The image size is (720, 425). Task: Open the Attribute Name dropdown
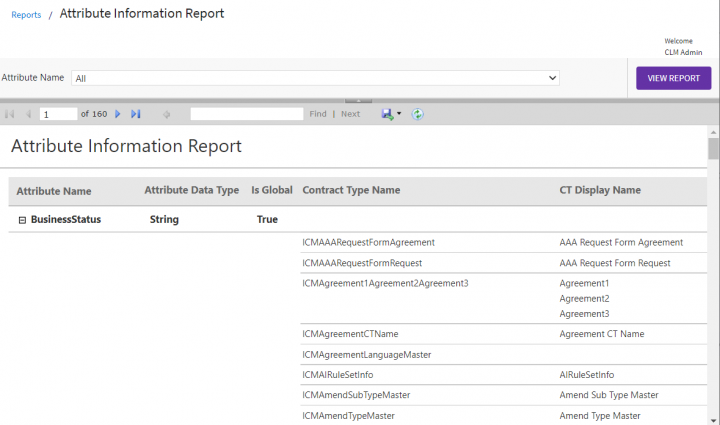coord(315,77)
